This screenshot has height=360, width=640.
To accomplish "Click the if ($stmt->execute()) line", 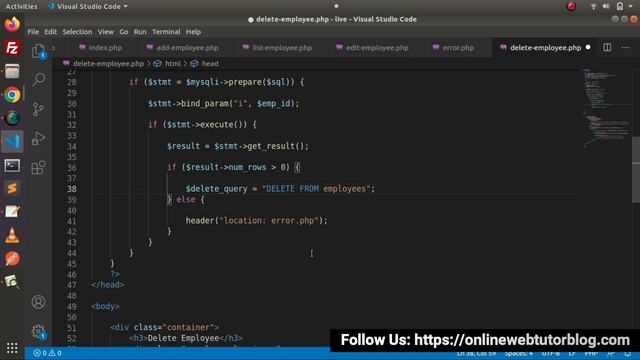I will (202, 124).
